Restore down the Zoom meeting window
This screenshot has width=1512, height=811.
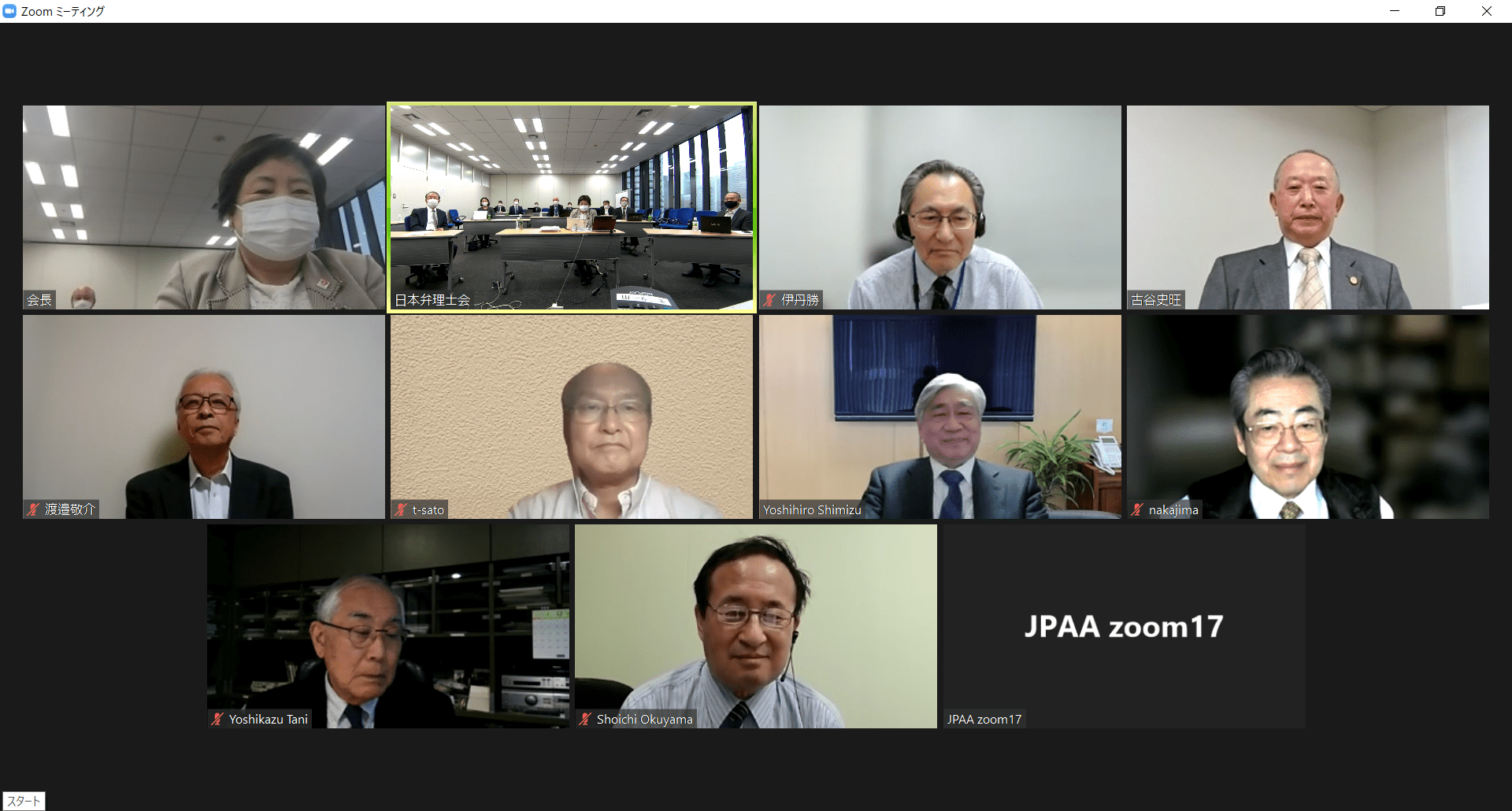(x=1440, y=11)
